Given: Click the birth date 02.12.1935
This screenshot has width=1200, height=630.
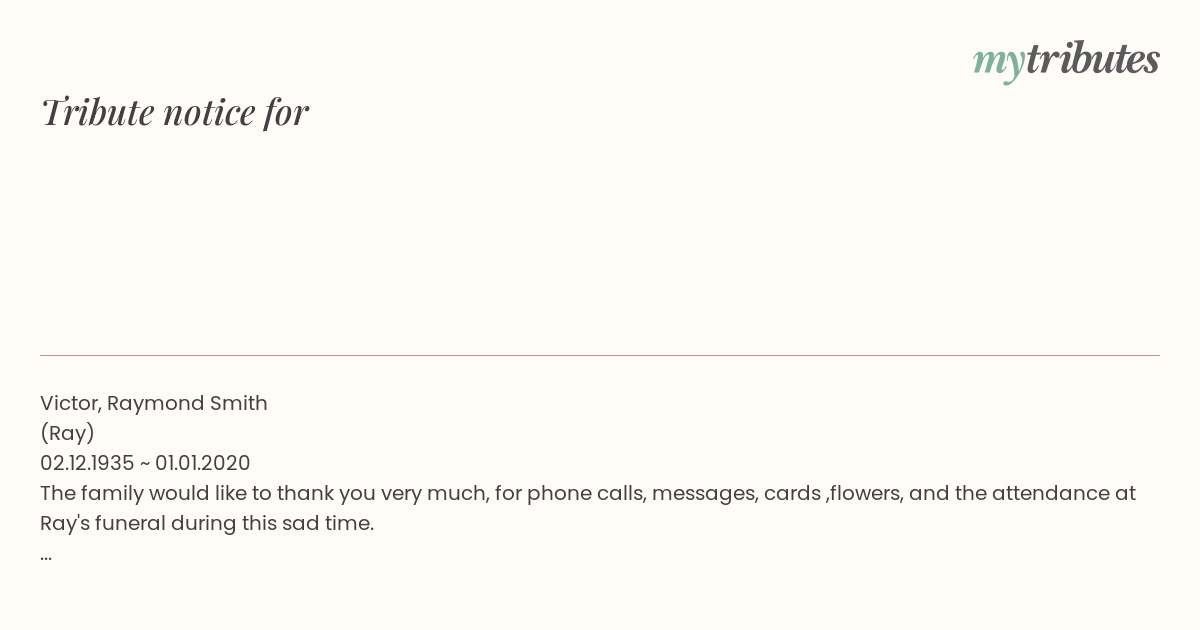Looking at the screenshot, I should click(87, 463).
